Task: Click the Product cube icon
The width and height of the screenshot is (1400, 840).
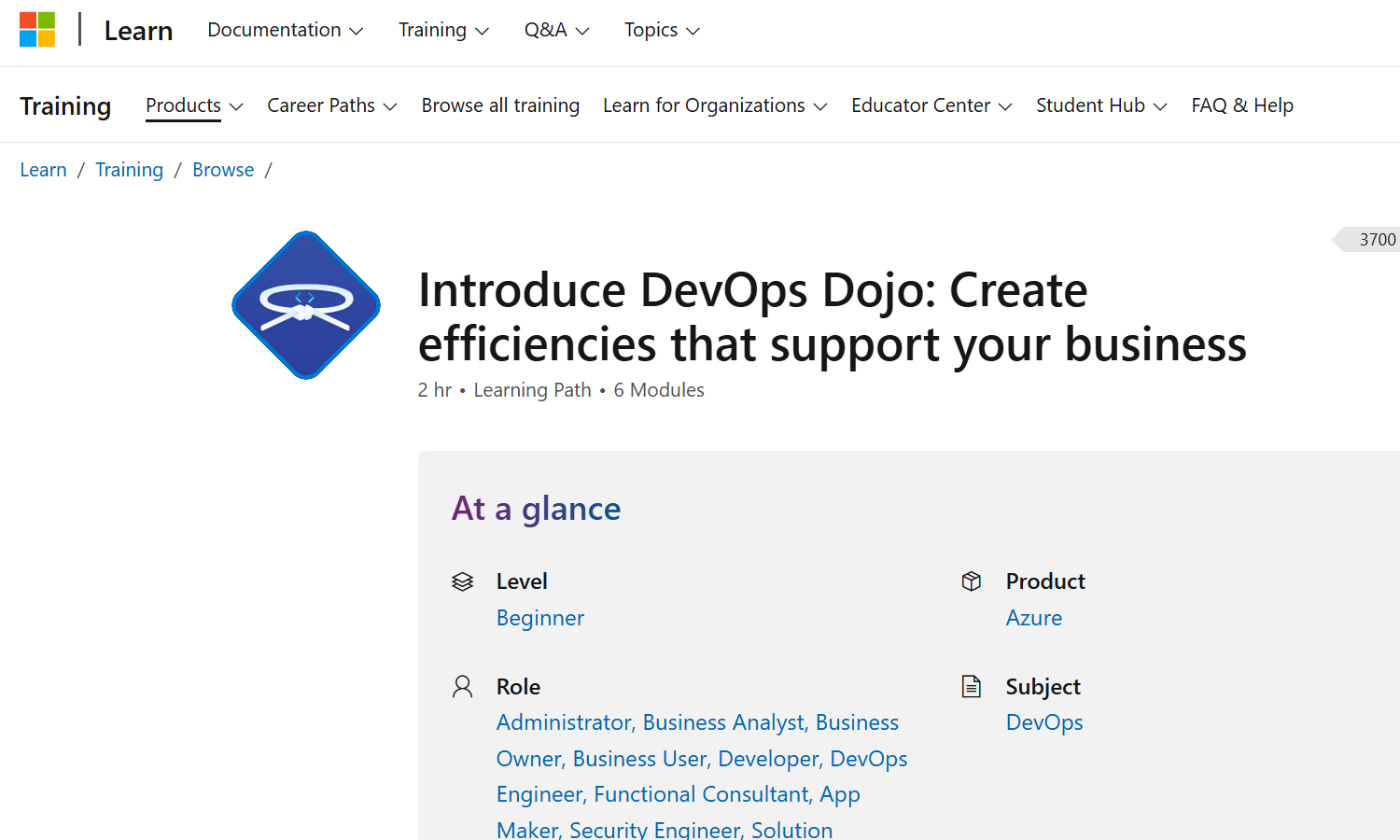Action: pyautogui.click(x=972, y=581)
